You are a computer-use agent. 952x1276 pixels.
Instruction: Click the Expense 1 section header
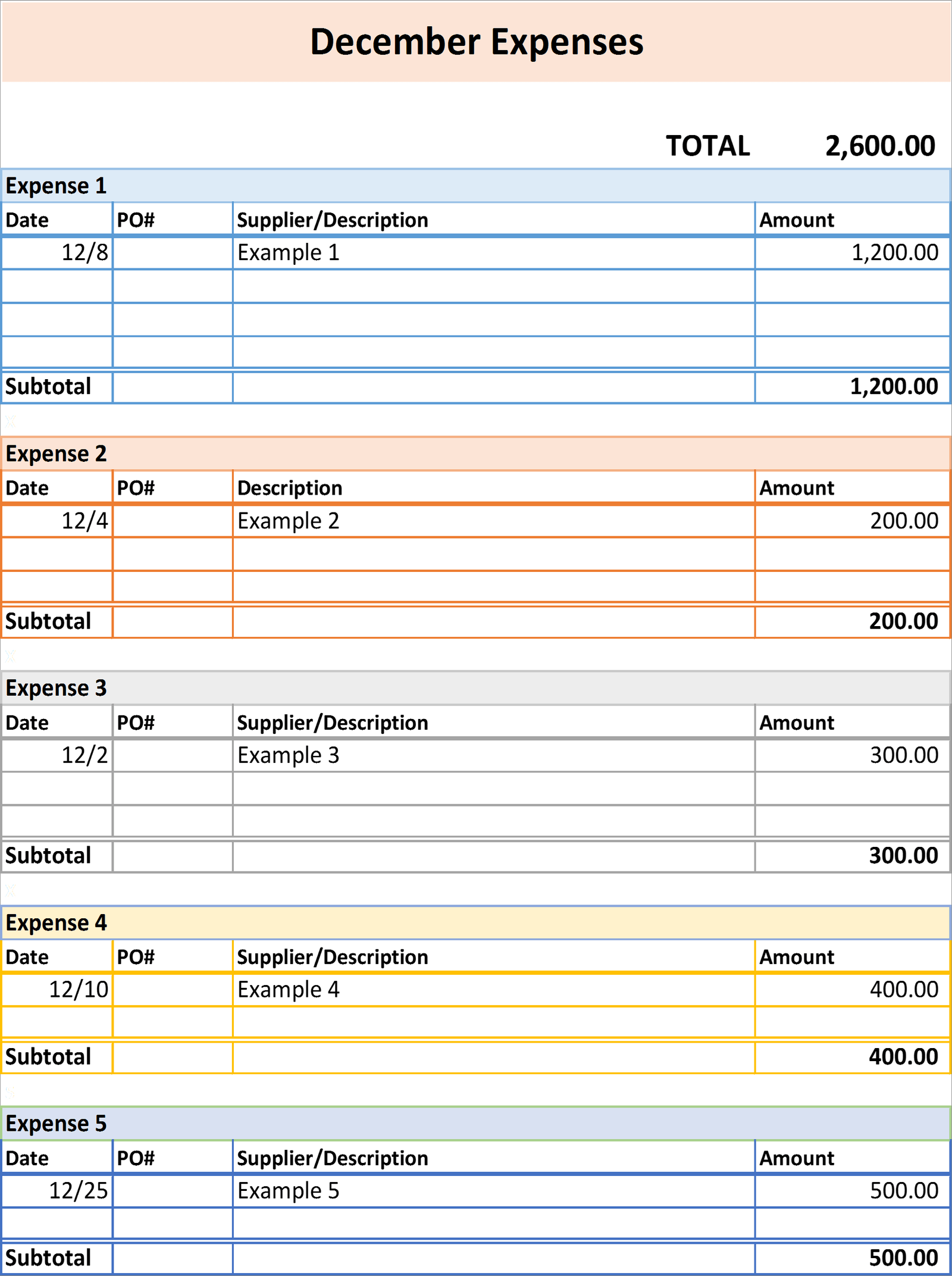coord(57,186)
